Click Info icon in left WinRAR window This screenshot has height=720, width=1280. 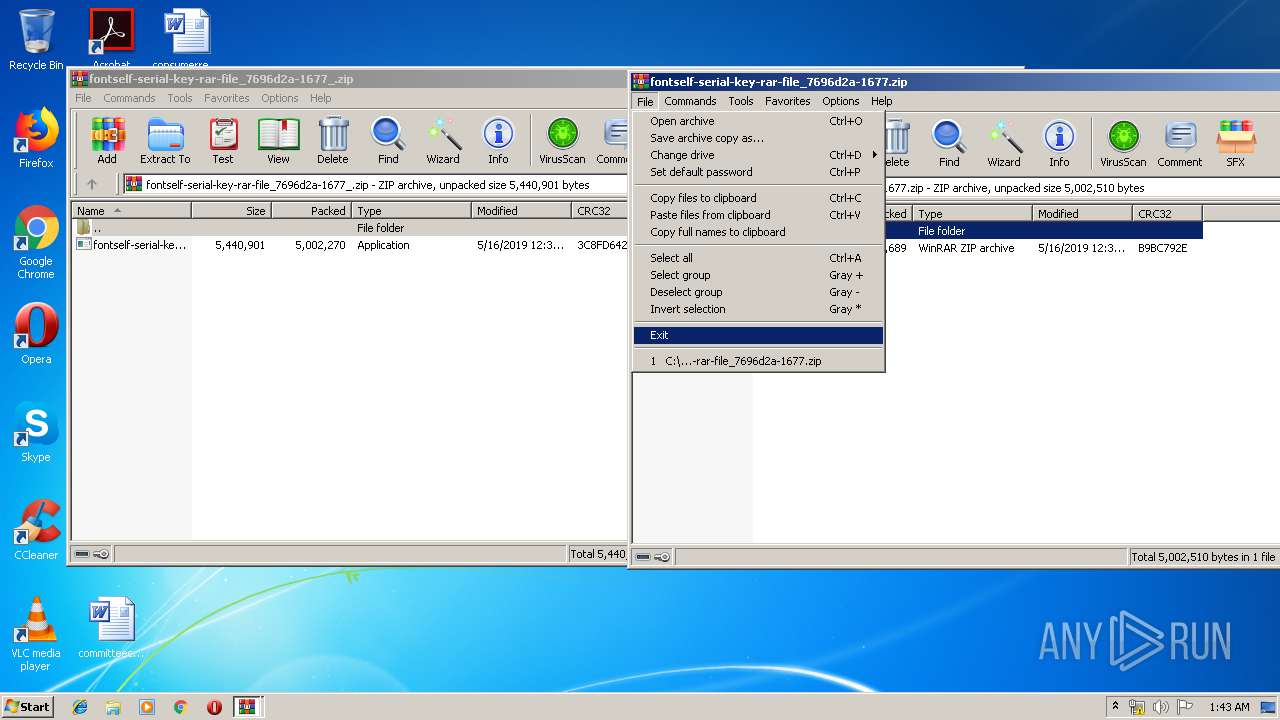click(x=498, y=141)
